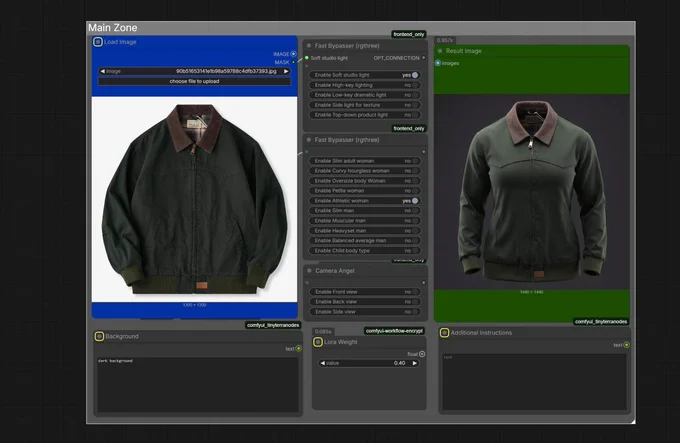
Task: Click the comfyui-workflow-encrypt badge
Action: pos(394,331)
